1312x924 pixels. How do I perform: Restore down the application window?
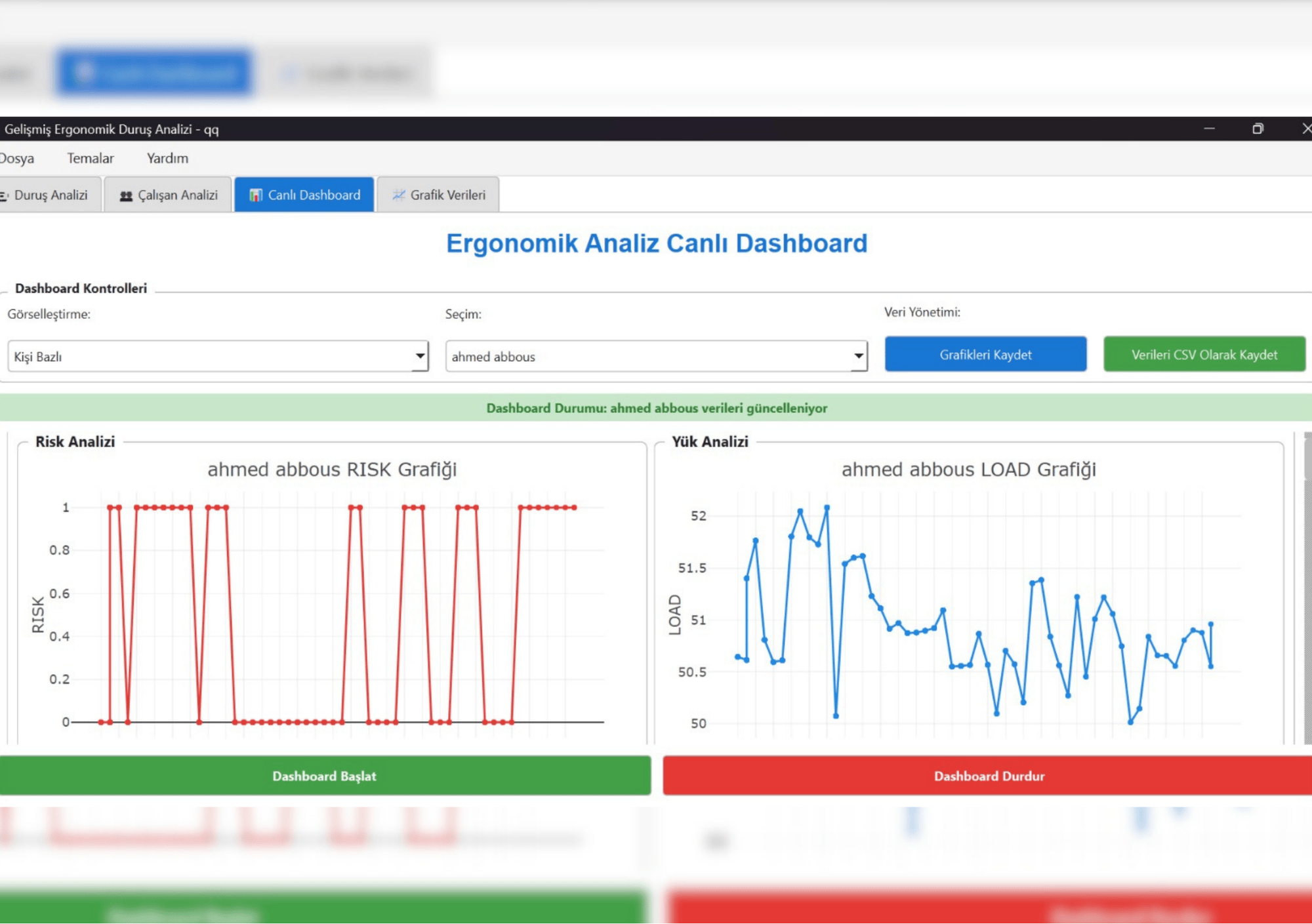tap(1258, 129)
